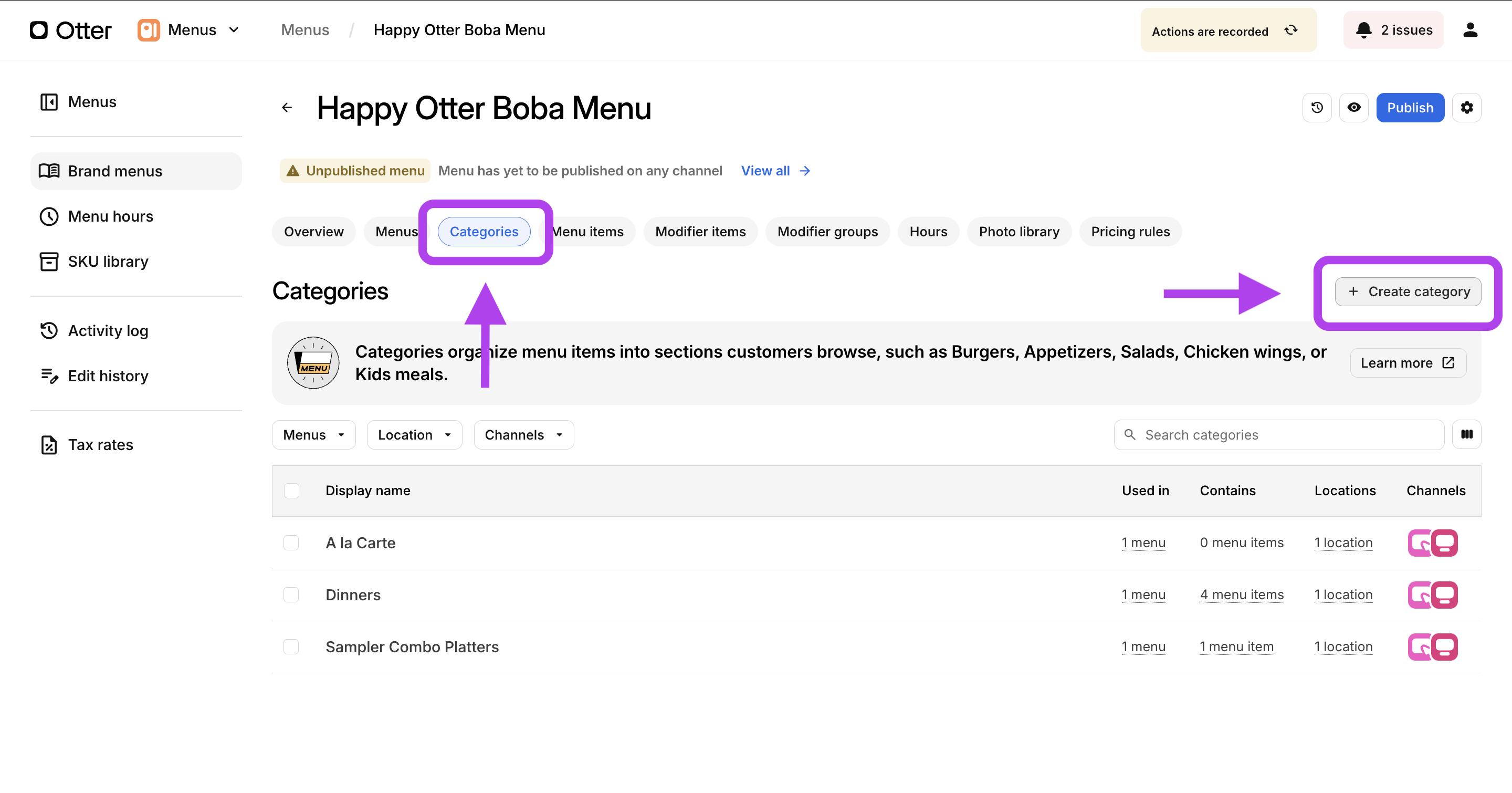
Task: Click '1 menu item' for Sampler Combo Platters
Action: tap(1237, 647)
